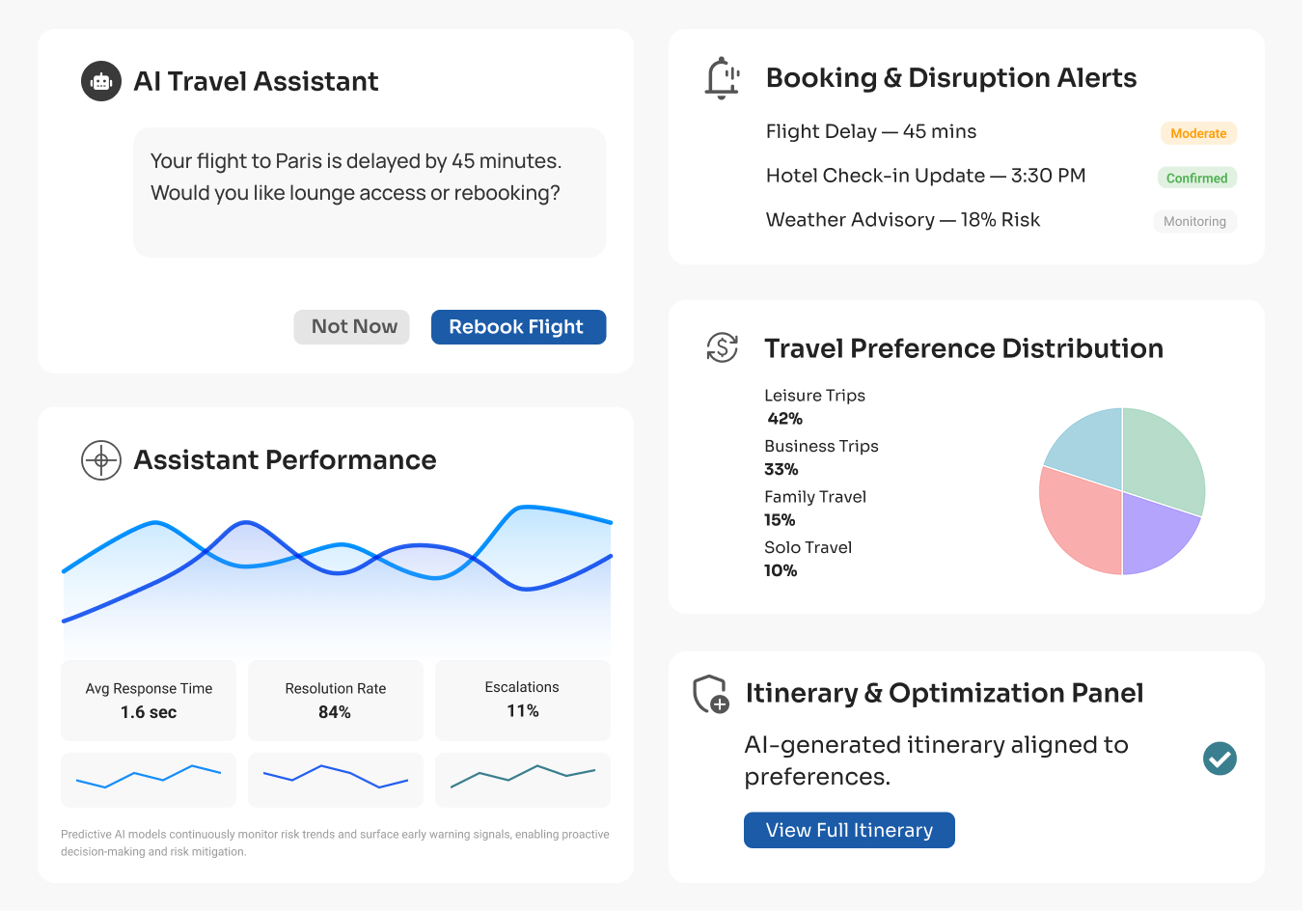Click the flight delay chat message
This screenshot has width=1316, height=911.
(370, 192)
